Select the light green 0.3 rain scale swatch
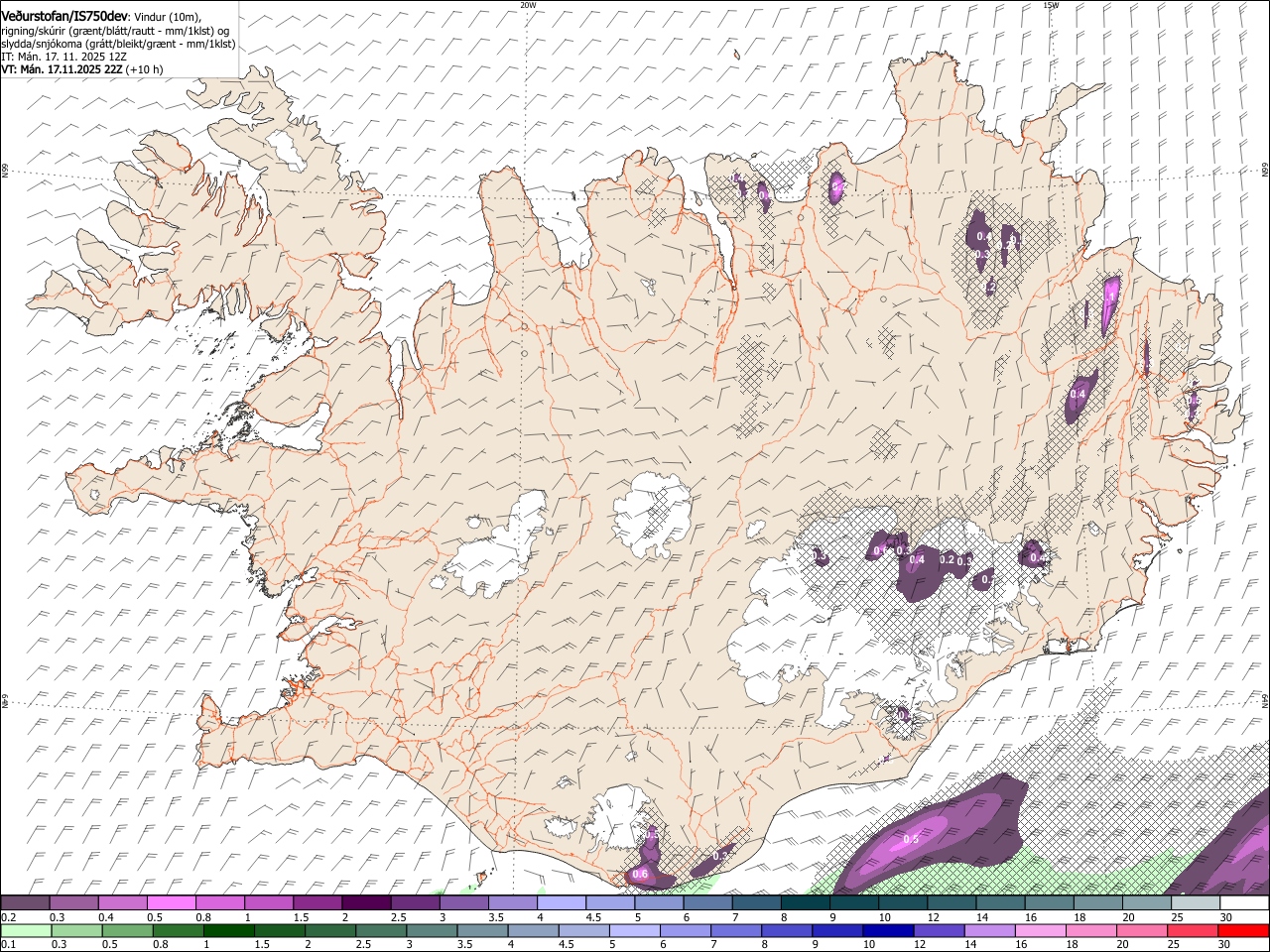 (76, 930)
